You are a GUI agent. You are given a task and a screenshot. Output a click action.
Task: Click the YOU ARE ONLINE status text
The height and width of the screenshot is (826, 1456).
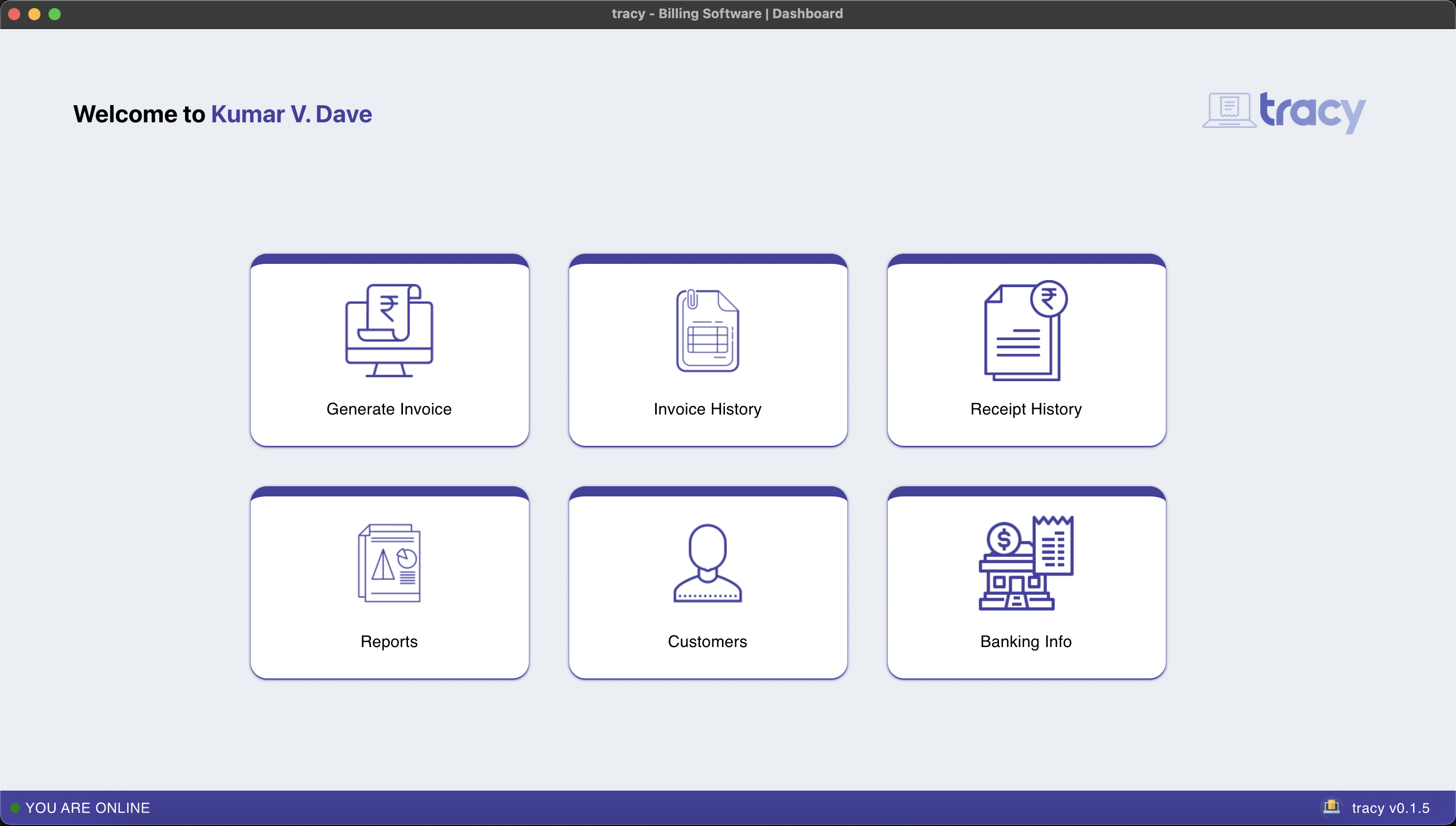(x=88, y=808)
